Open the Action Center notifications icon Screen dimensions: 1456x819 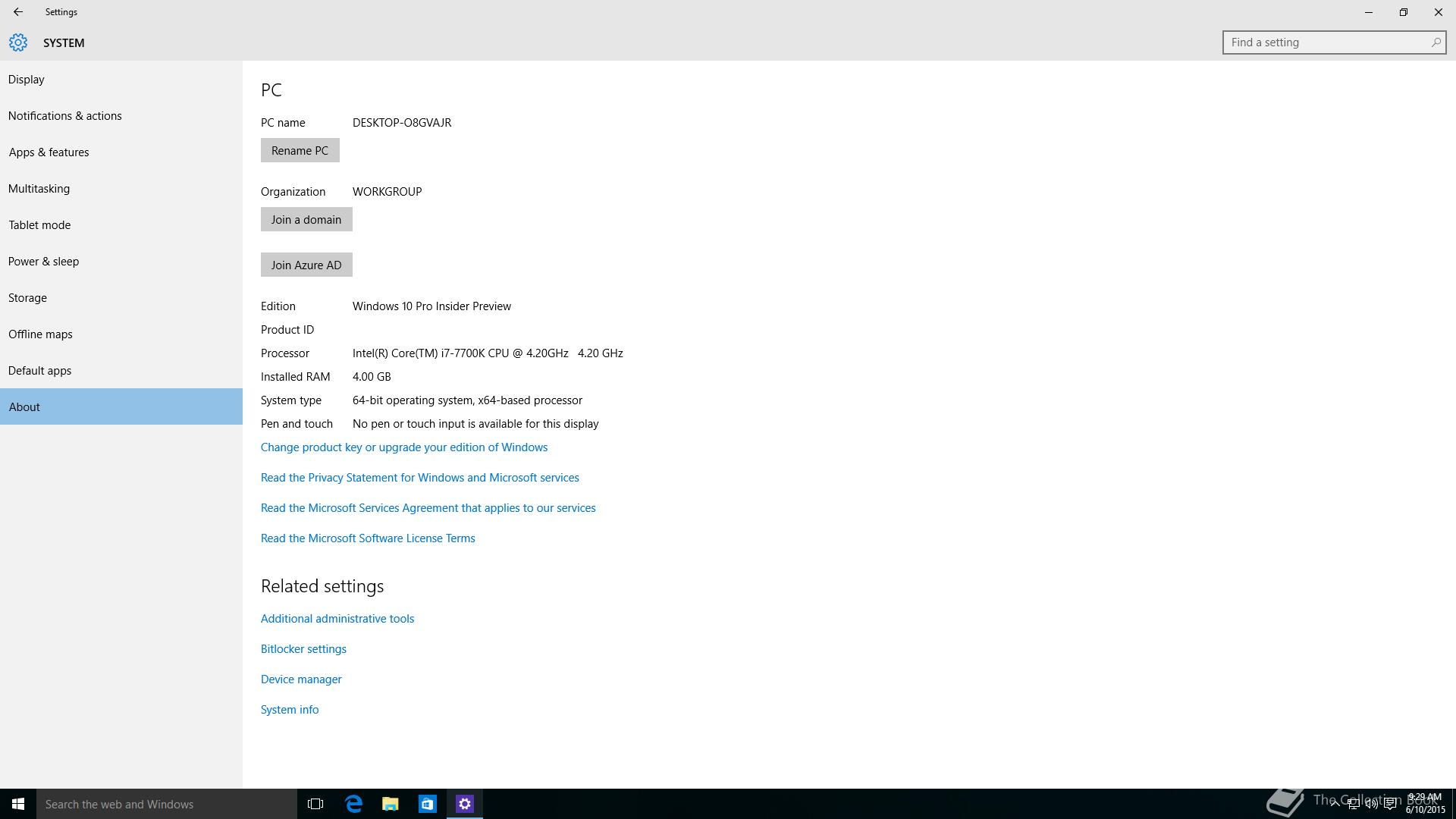[1390, 805]
